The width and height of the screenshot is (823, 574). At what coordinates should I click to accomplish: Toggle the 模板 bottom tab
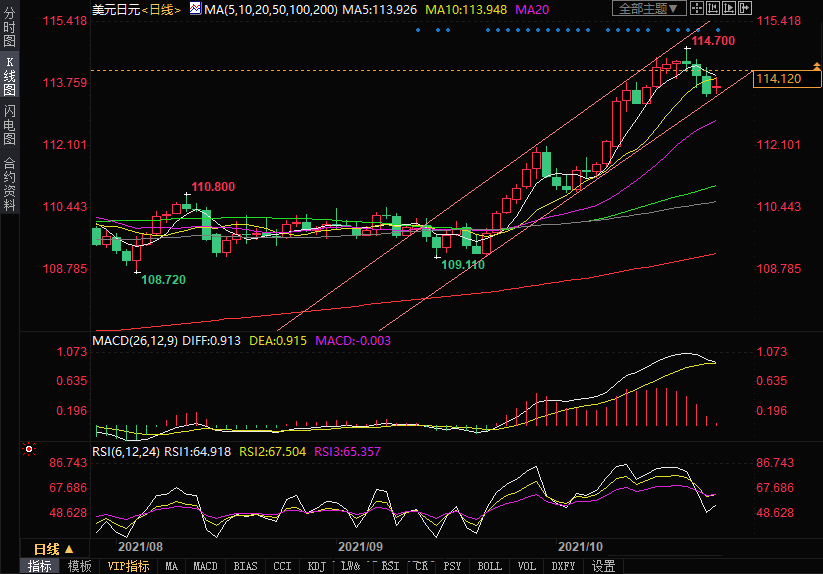click(x=79, y=566)
